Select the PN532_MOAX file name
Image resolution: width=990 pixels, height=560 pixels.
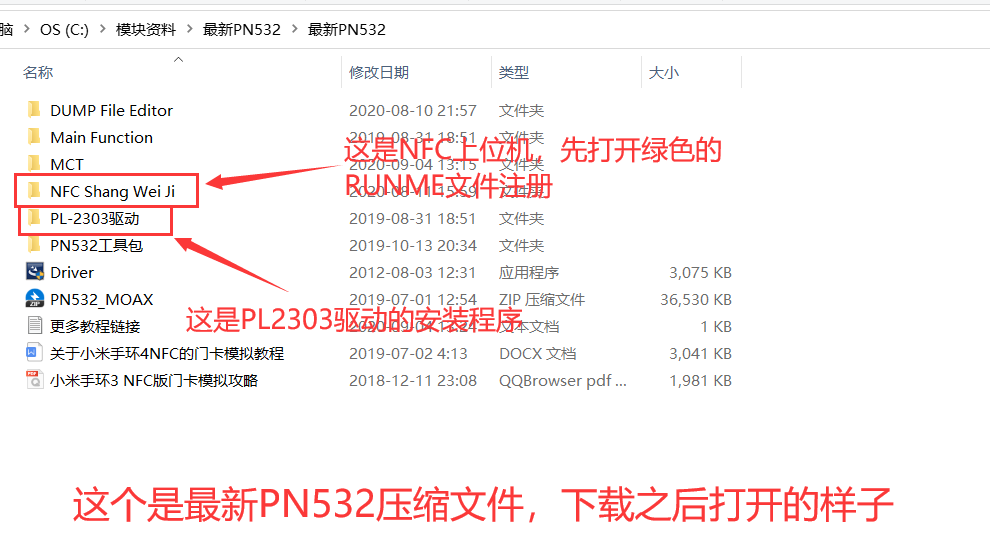102,300
